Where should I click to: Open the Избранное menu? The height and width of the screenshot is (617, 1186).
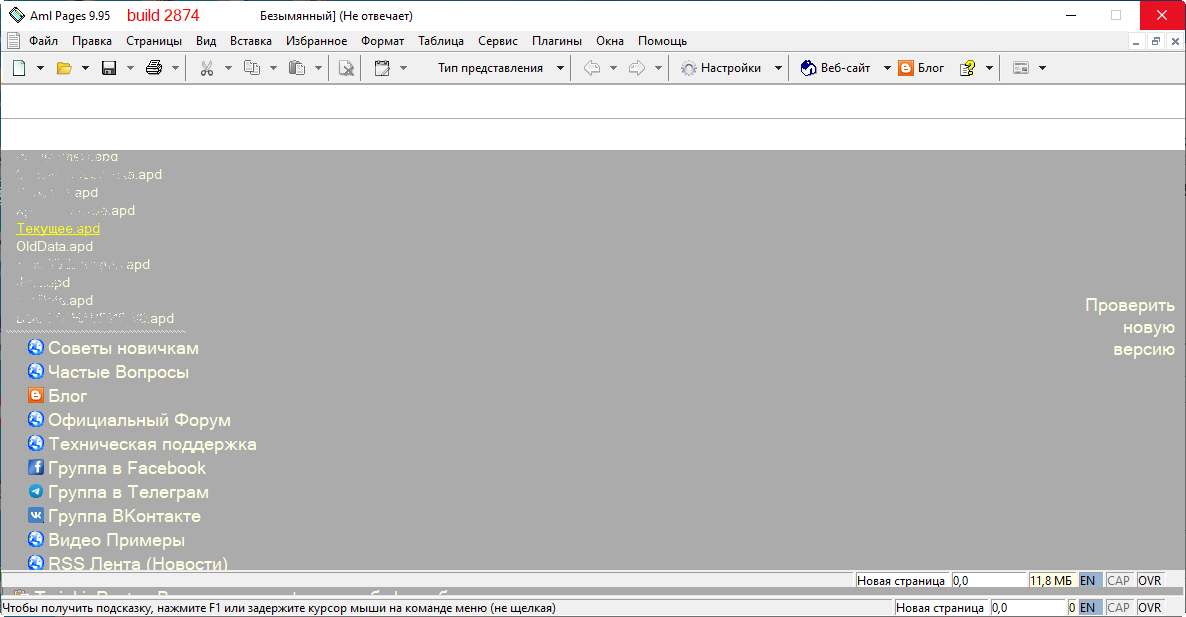(316, 41)
